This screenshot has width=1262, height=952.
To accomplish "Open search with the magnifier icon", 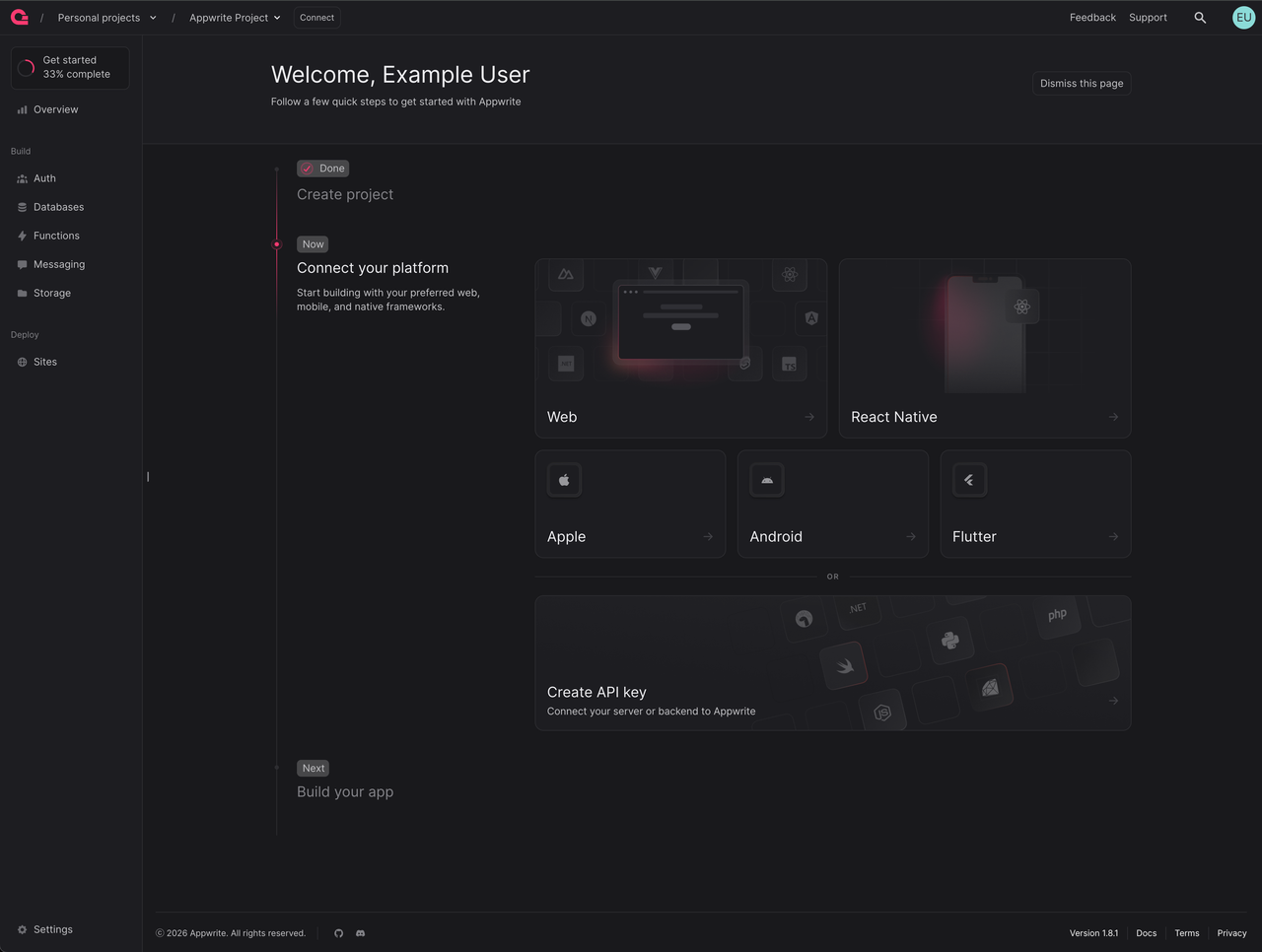I will (1200, 18).
